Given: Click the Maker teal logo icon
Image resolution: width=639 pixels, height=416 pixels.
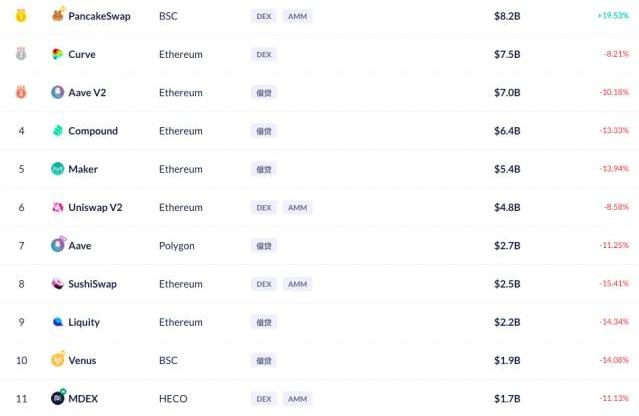Looking at the screenshot, I should 58,169.
